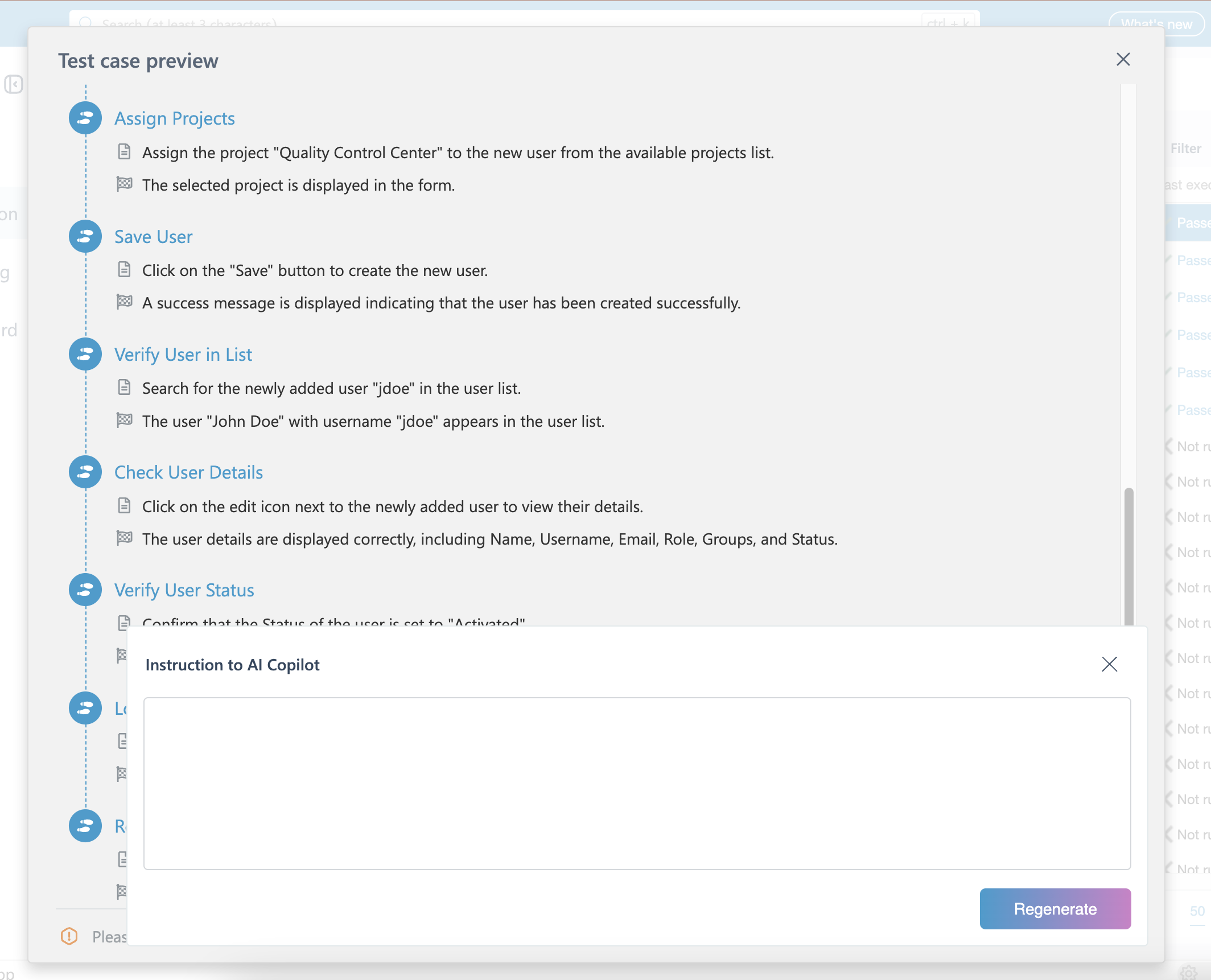The width and height of the screenshot is (1211, 980).
Task: Close the Instruction to AI Copilot panel
Action: click(1109, 664)
